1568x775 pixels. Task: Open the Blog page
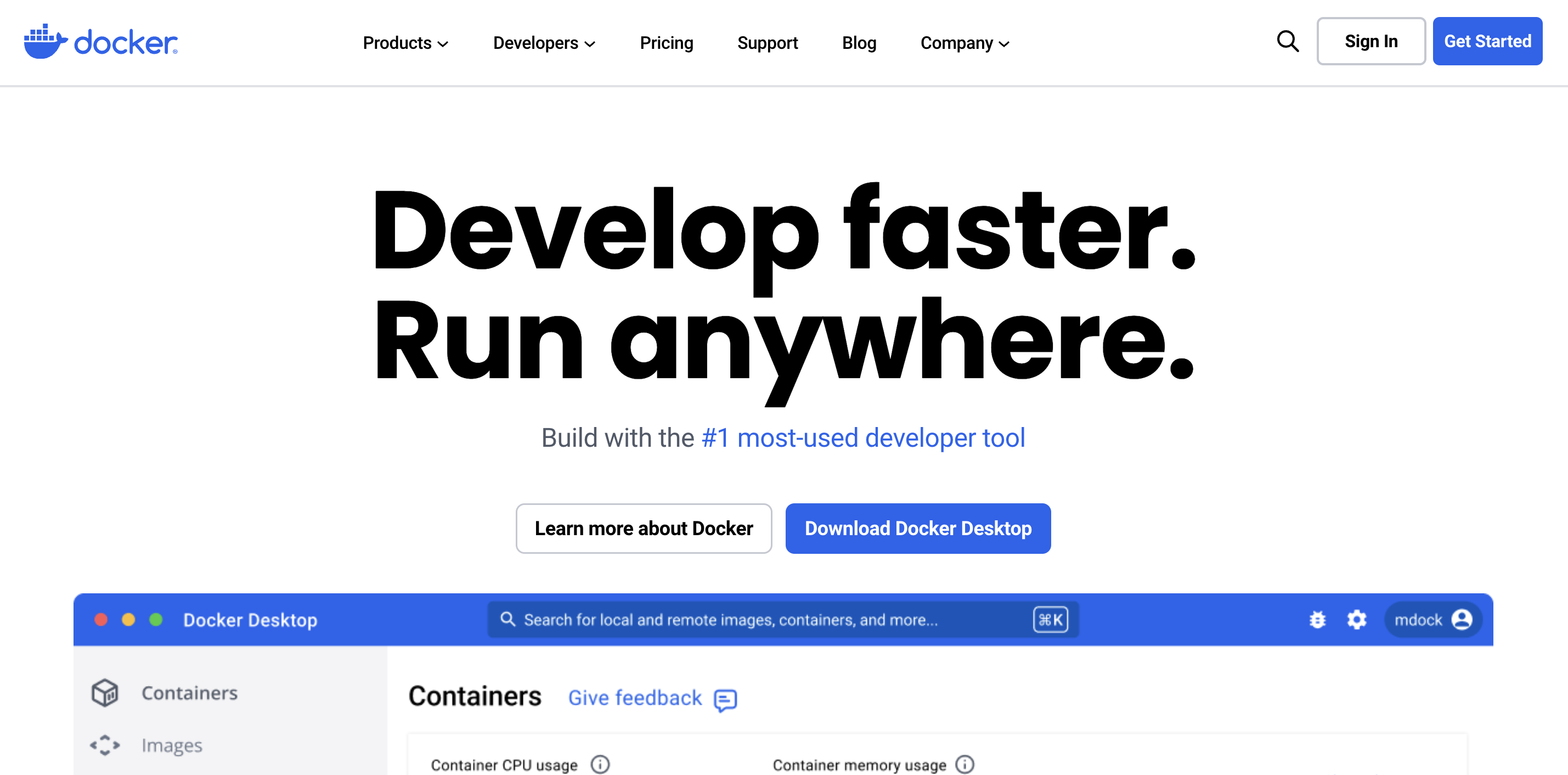tap(859, 43)
